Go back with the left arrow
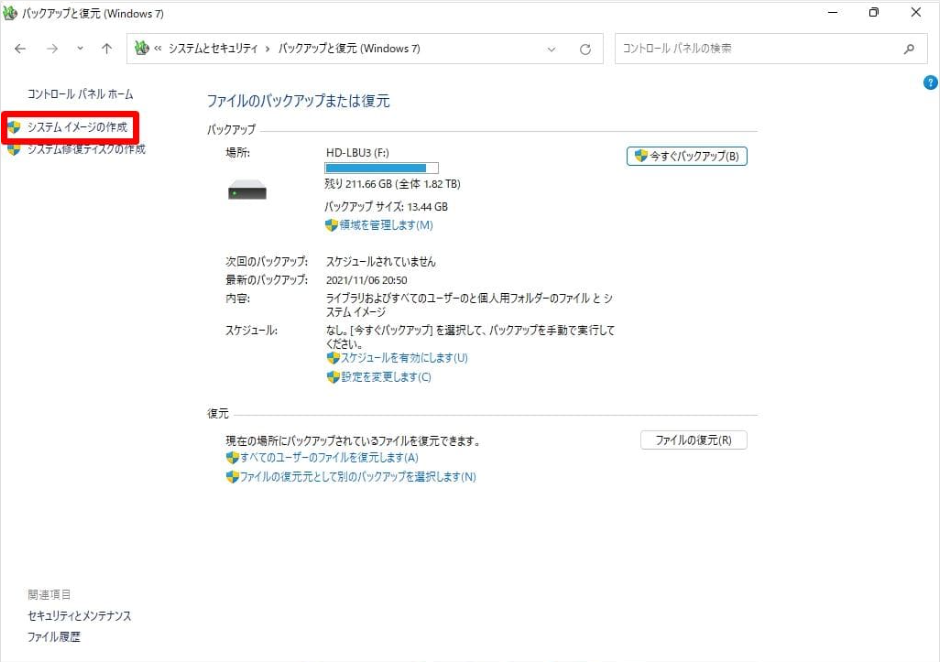 20,49
